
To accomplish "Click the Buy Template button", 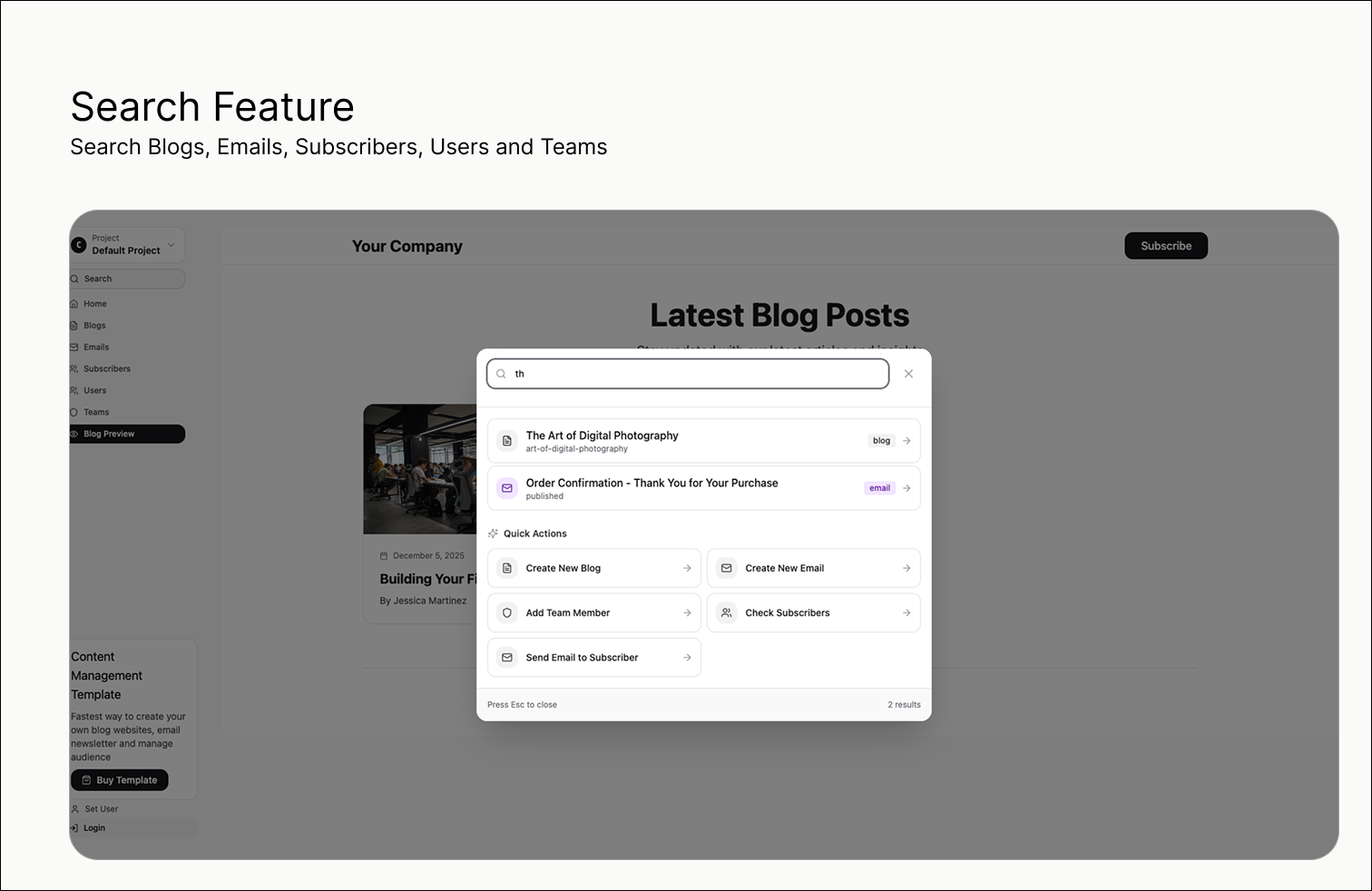I will tap(120, 780).
